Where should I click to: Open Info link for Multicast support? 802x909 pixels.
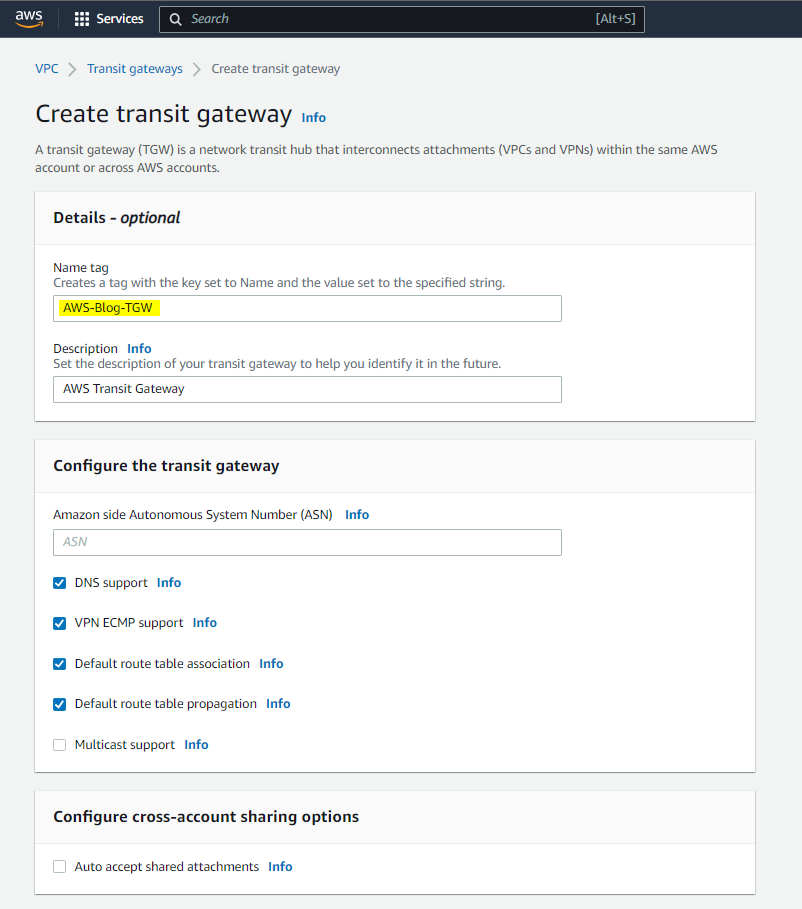point(196,745)
